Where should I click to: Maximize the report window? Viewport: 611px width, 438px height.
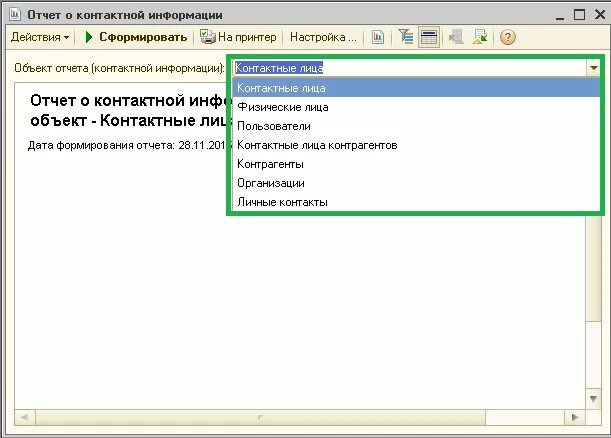pyautogui.click(x=579, y=15)
